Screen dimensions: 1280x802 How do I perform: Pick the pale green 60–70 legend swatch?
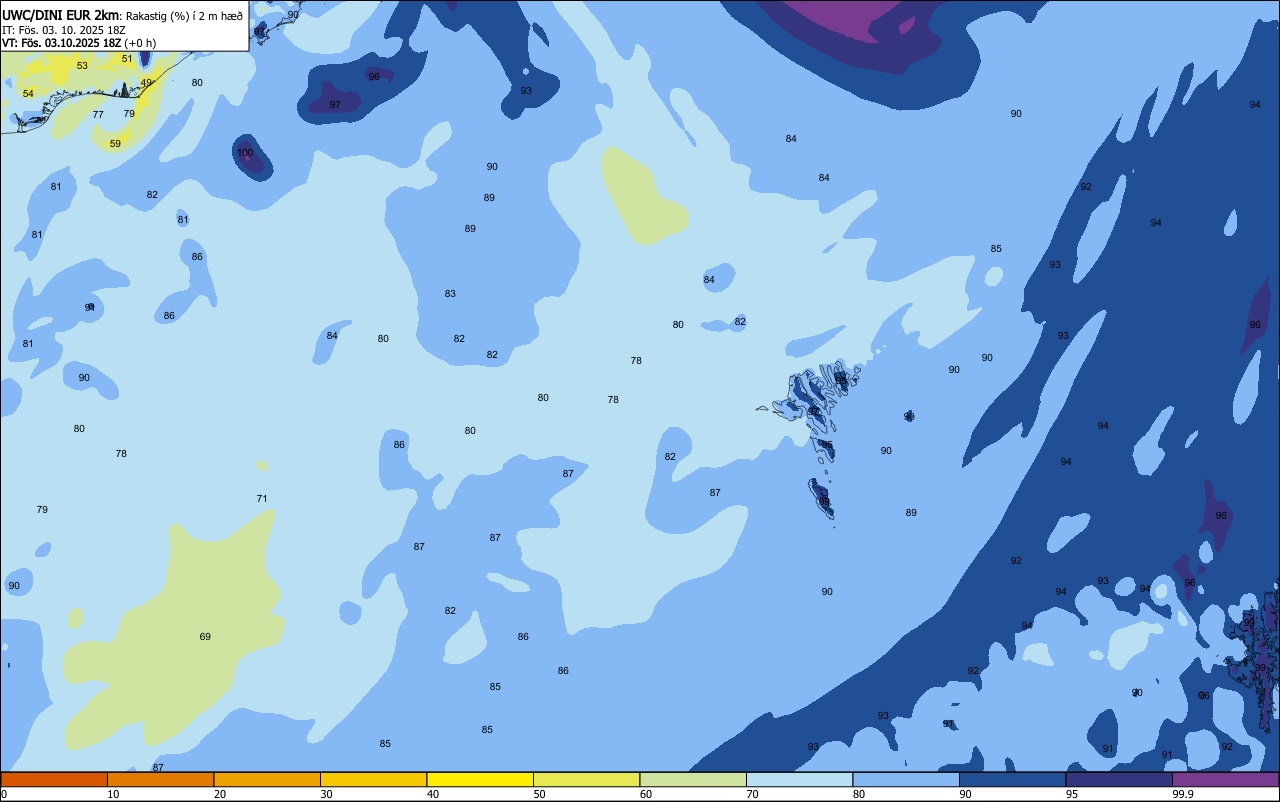tap(693, 779)
